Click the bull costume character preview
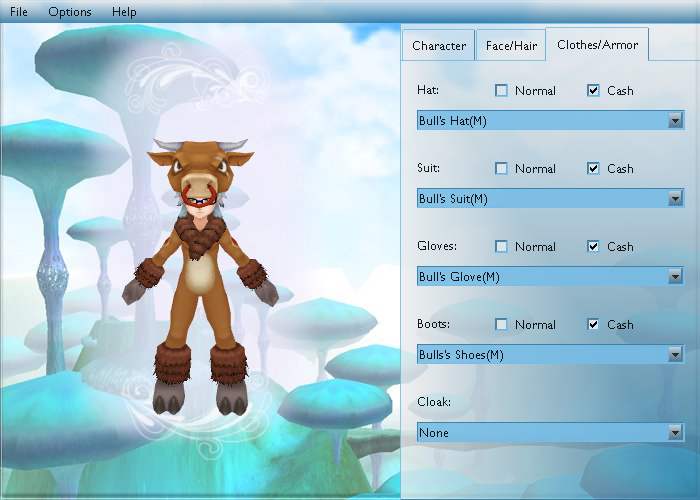Screen dimensions: 700x500 click(x=200, y=277)
